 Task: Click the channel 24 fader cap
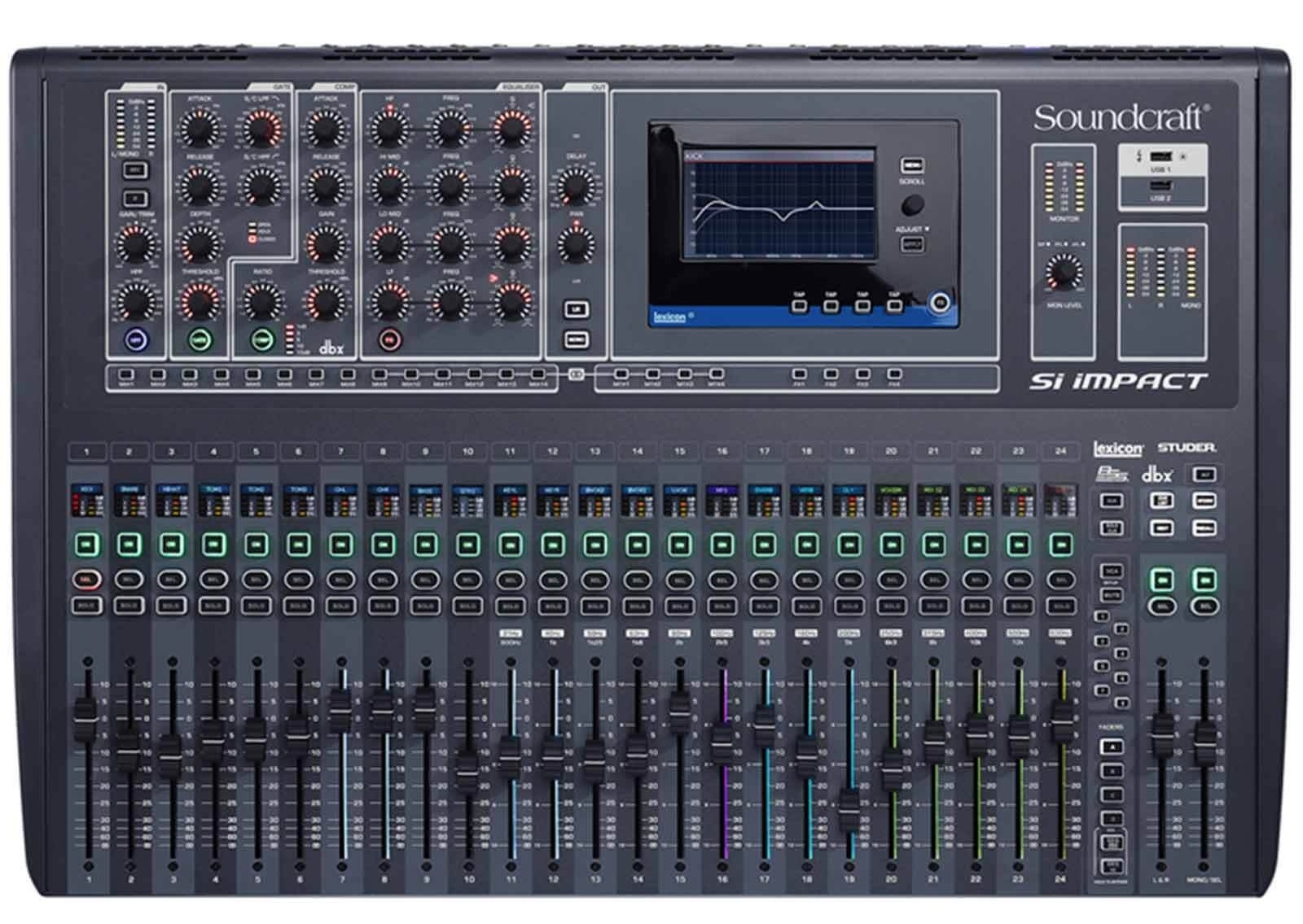(x=1061, y=718)
